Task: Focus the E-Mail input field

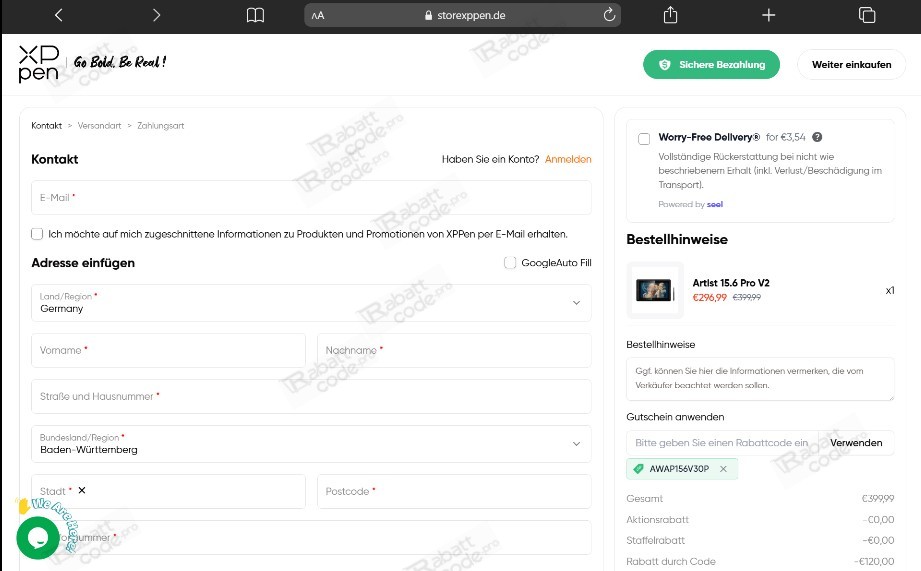Action: pos(311,197)
